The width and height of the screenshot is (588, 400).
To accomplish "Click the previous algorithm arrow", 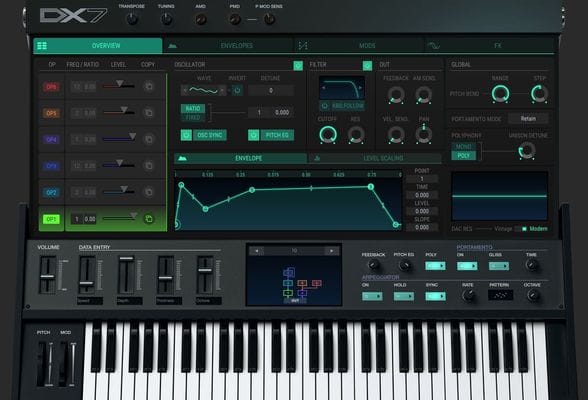I will click(256, 251).
